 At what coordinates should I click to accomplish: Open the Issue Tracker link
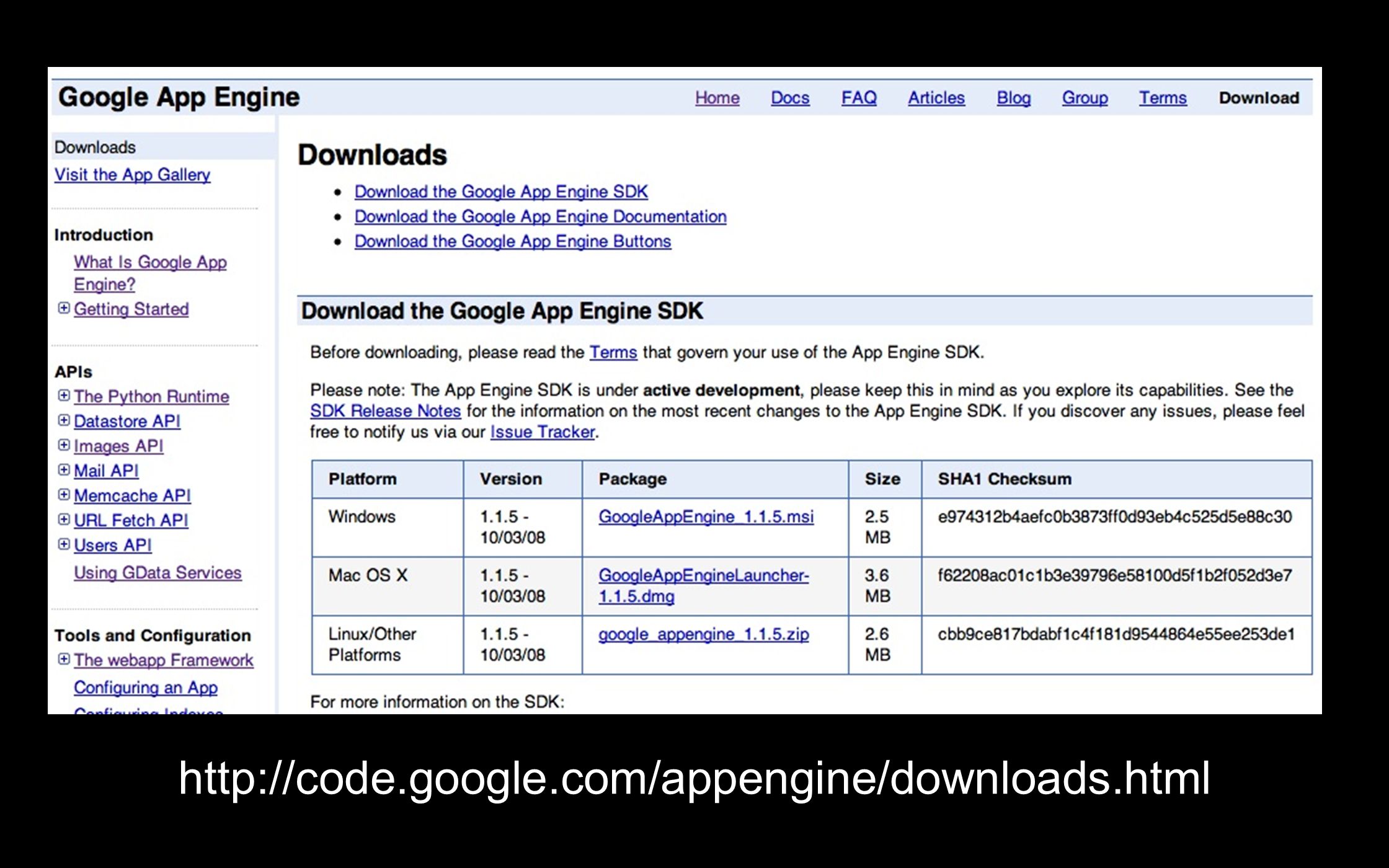[x=543, y=432]
